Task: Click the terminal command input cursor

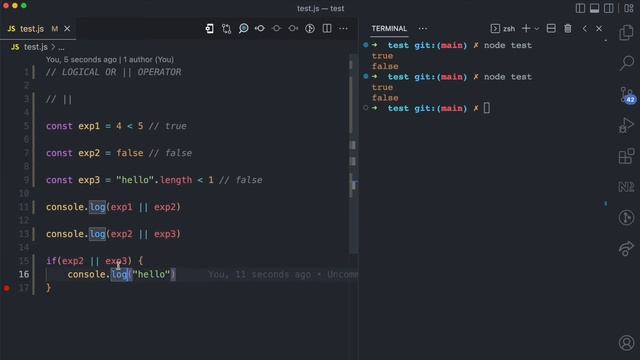Action: [x=487, y=108]
